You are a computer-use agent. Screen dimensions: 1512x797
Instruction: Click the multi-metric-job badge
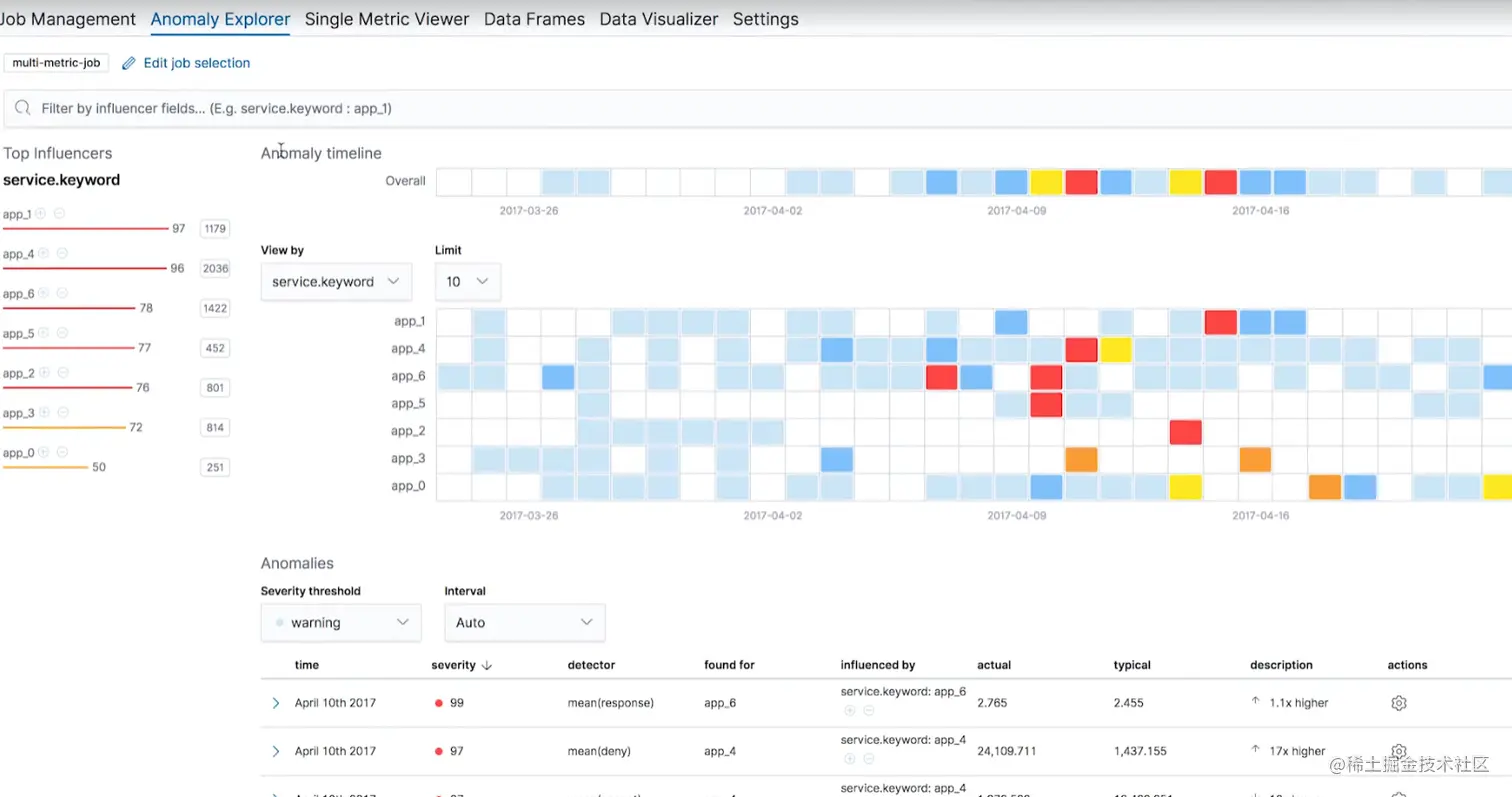coord(56,63)
